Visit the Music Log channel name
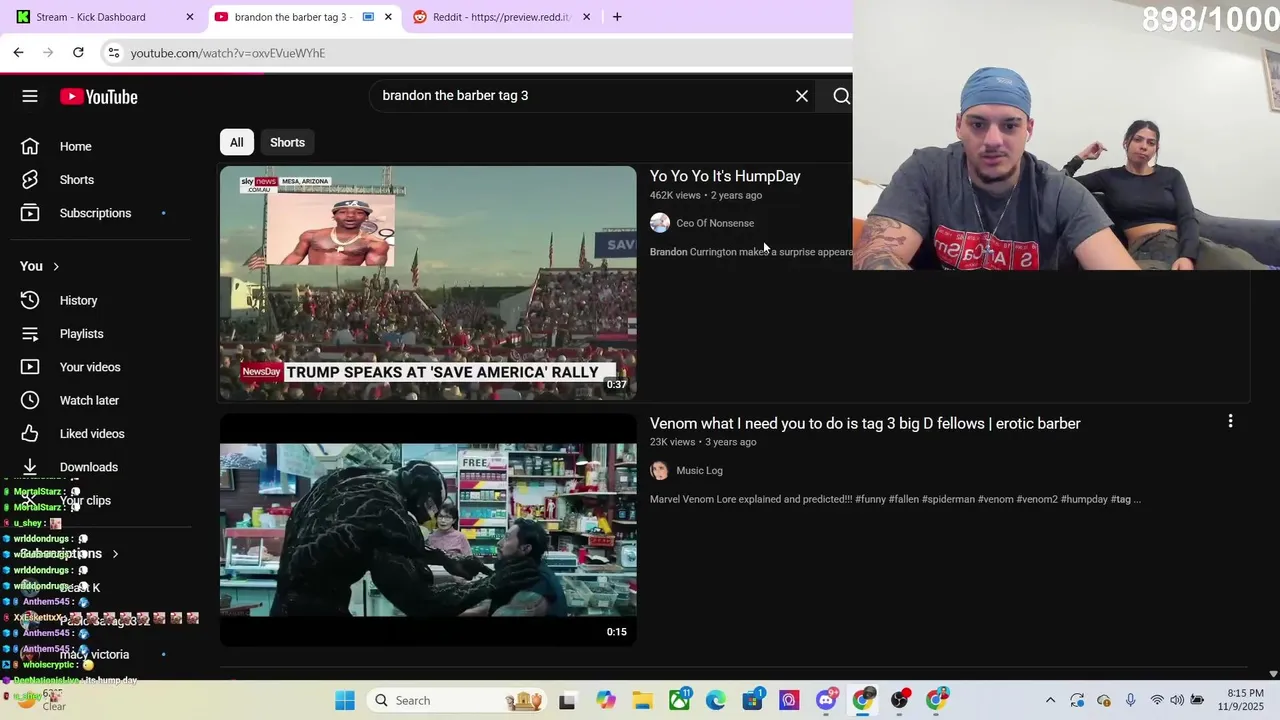This screenshot has width=1280, height=720. tap(699, 470)
